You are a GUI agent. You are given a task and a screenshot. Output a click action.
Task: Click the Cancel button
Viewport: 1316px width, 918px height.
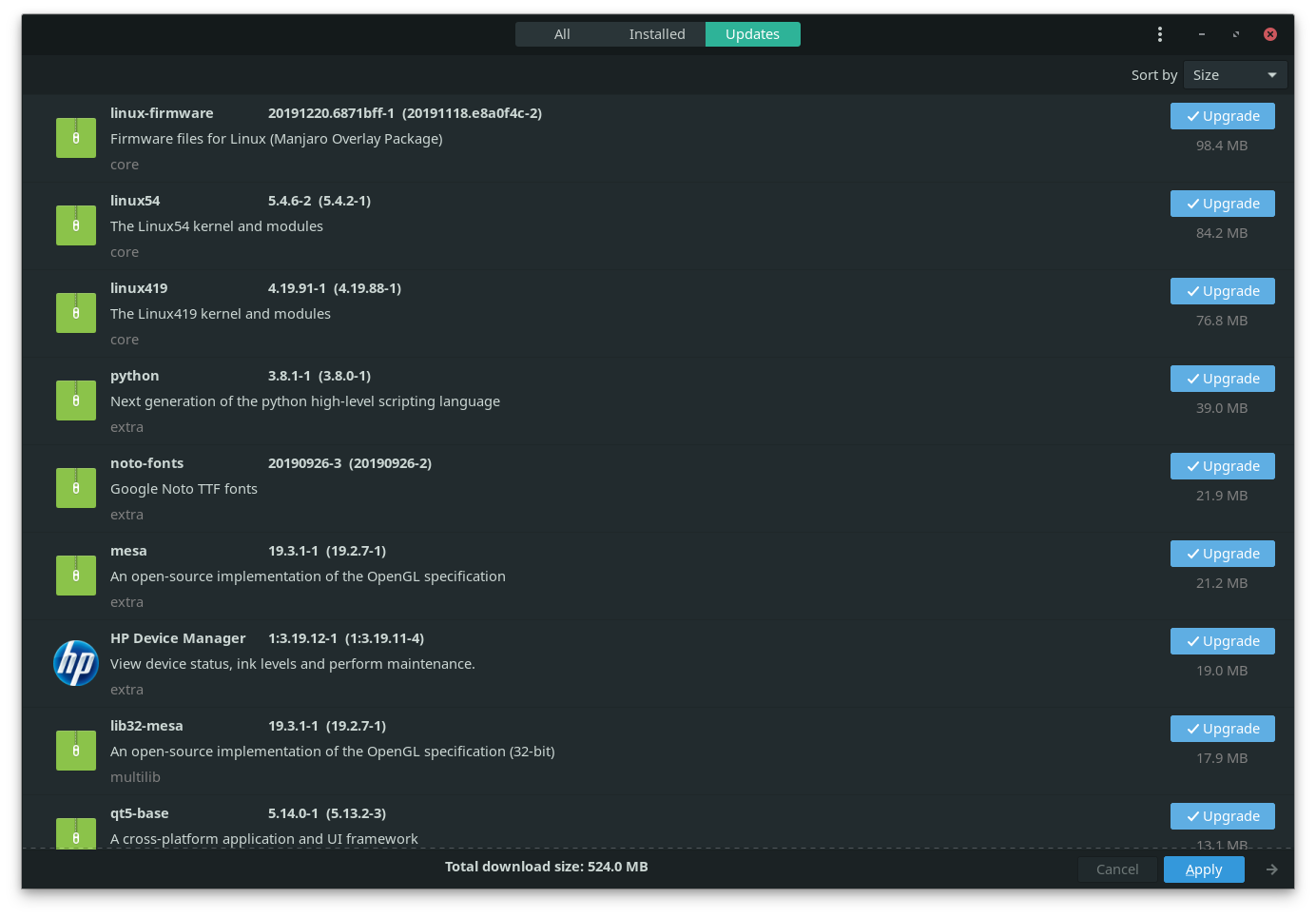click(1117, 869)
